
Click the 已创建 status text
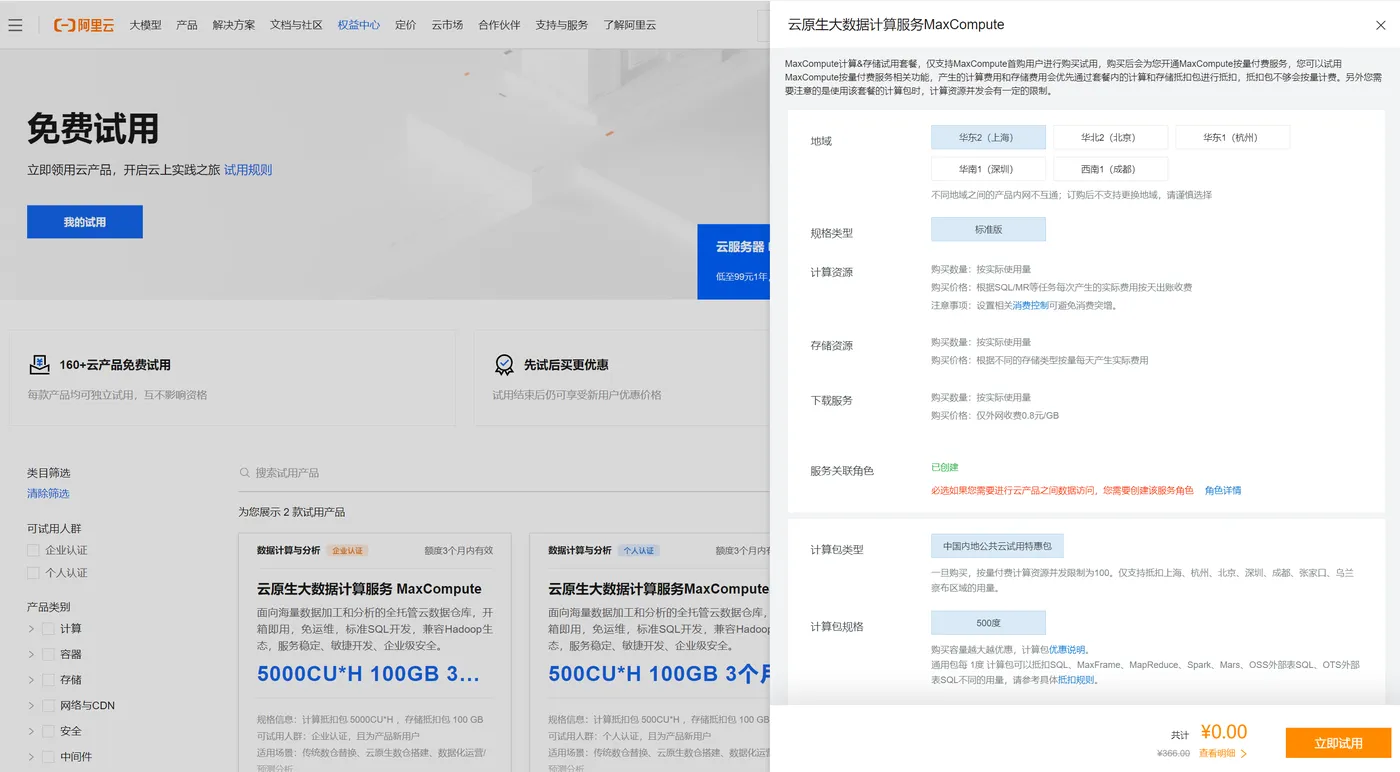[x=945, y=467]
